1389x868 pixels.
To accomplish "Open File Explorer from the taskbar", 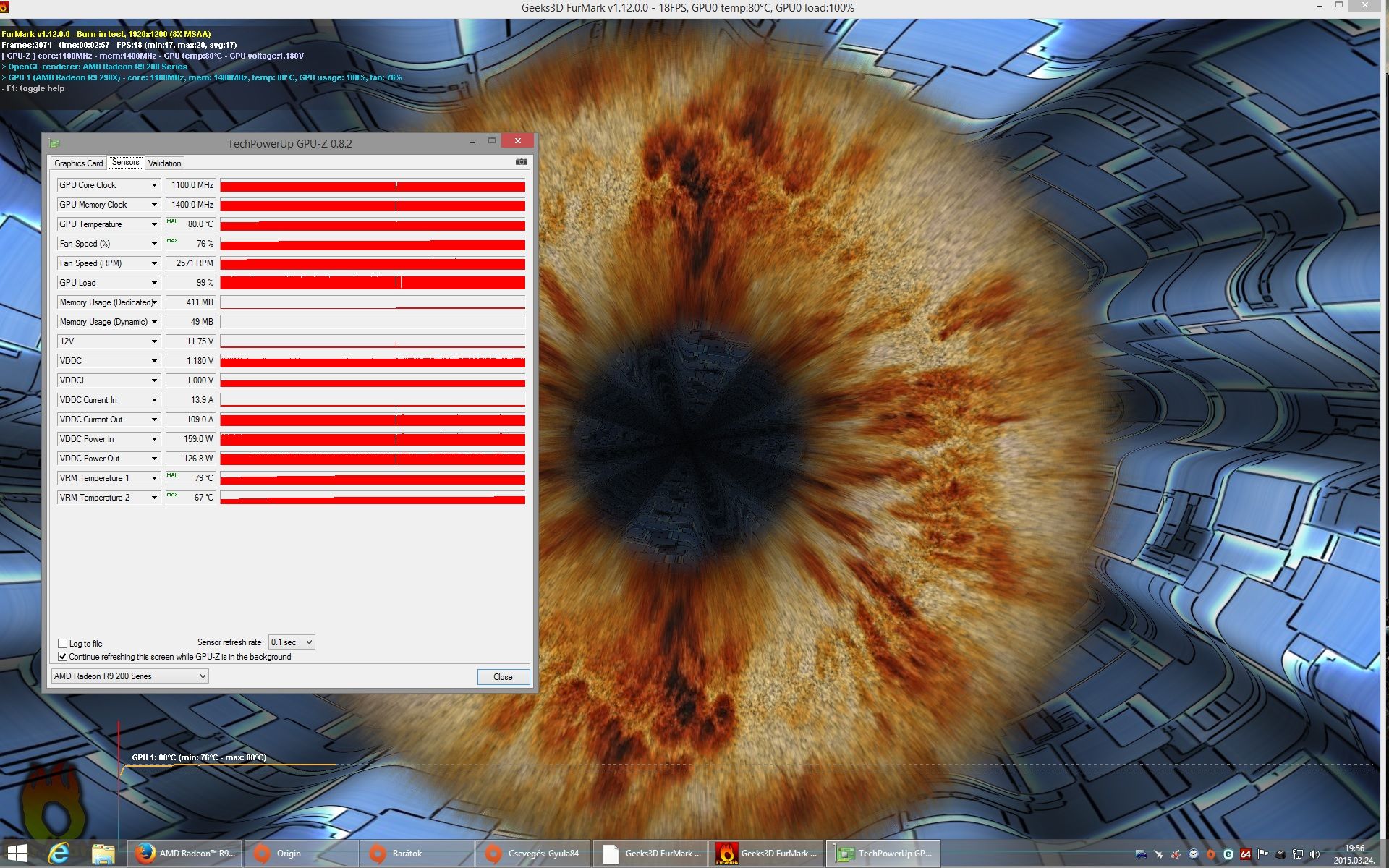I will tap(103, 854).
